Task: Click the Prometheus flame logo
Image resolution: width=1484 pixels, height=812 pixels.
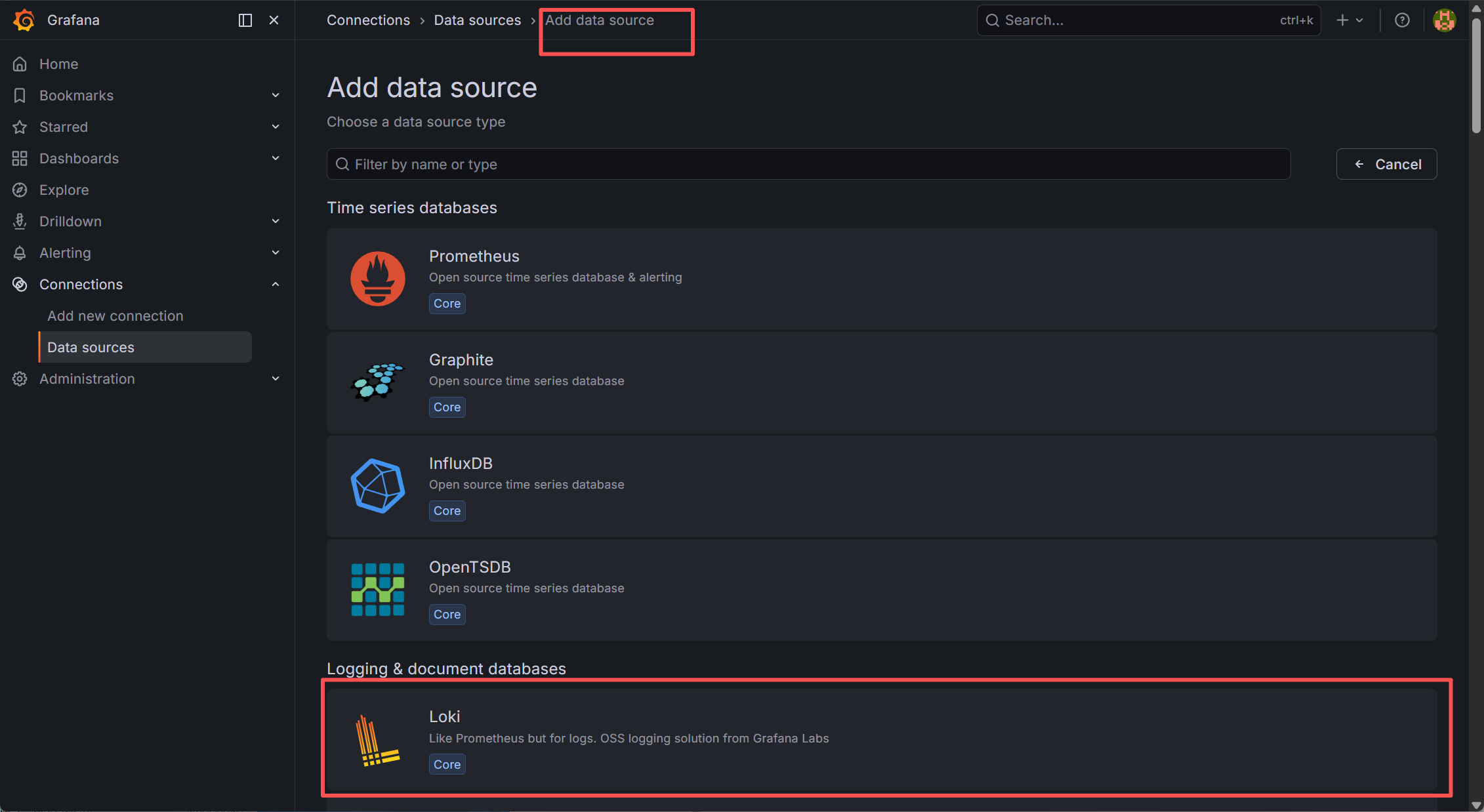Action: [378, 279]
